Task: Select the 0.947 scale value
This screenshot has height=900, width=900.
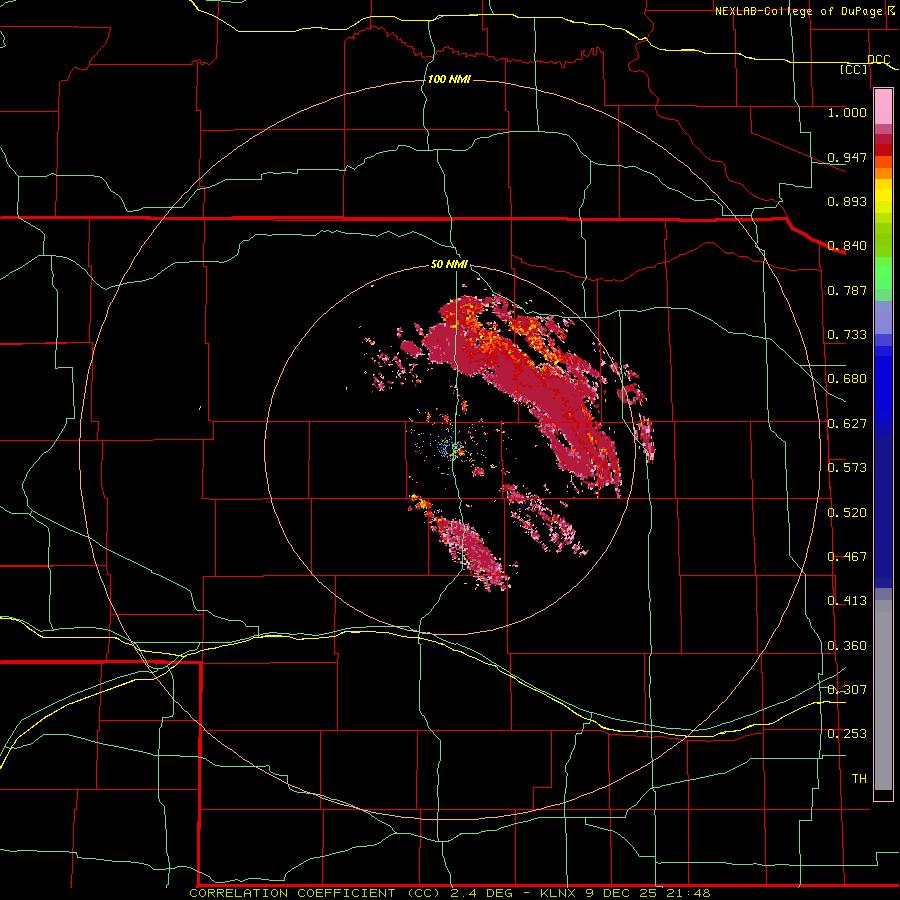Action: click(847, 157)
